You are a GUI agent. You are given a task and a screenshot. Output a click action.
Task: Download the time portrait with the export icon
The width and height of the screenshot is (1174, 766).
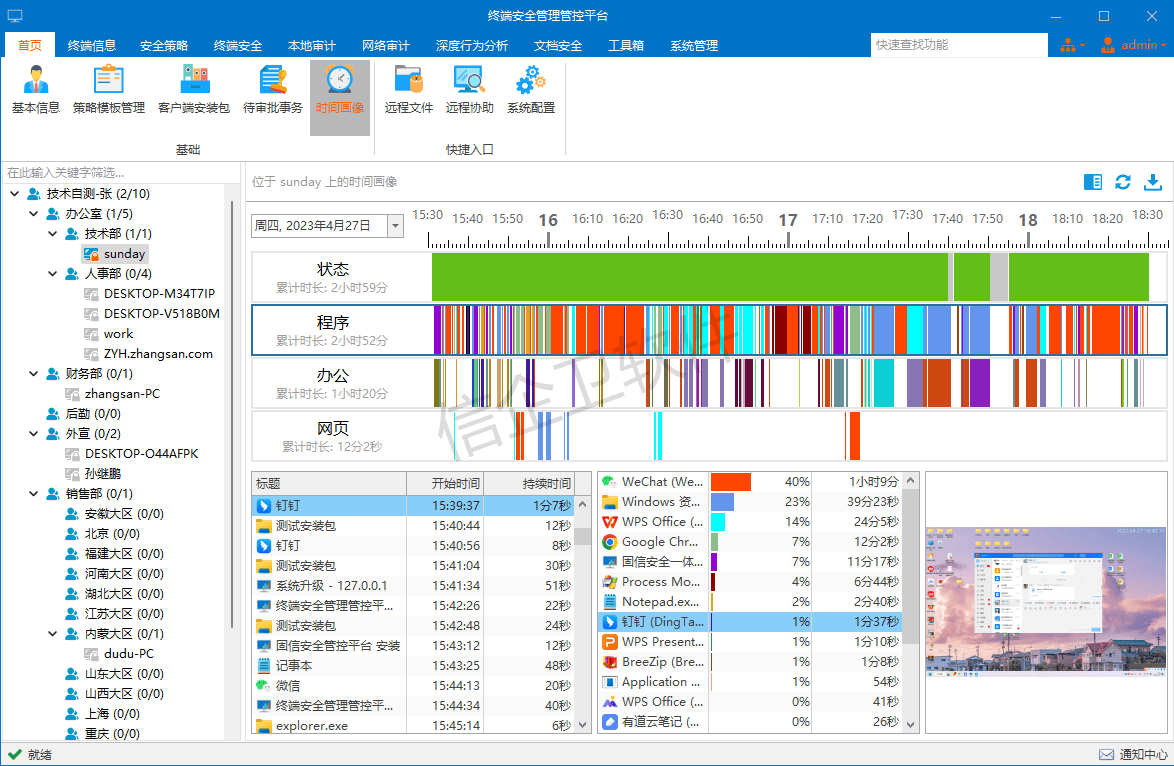(1153, 182)
